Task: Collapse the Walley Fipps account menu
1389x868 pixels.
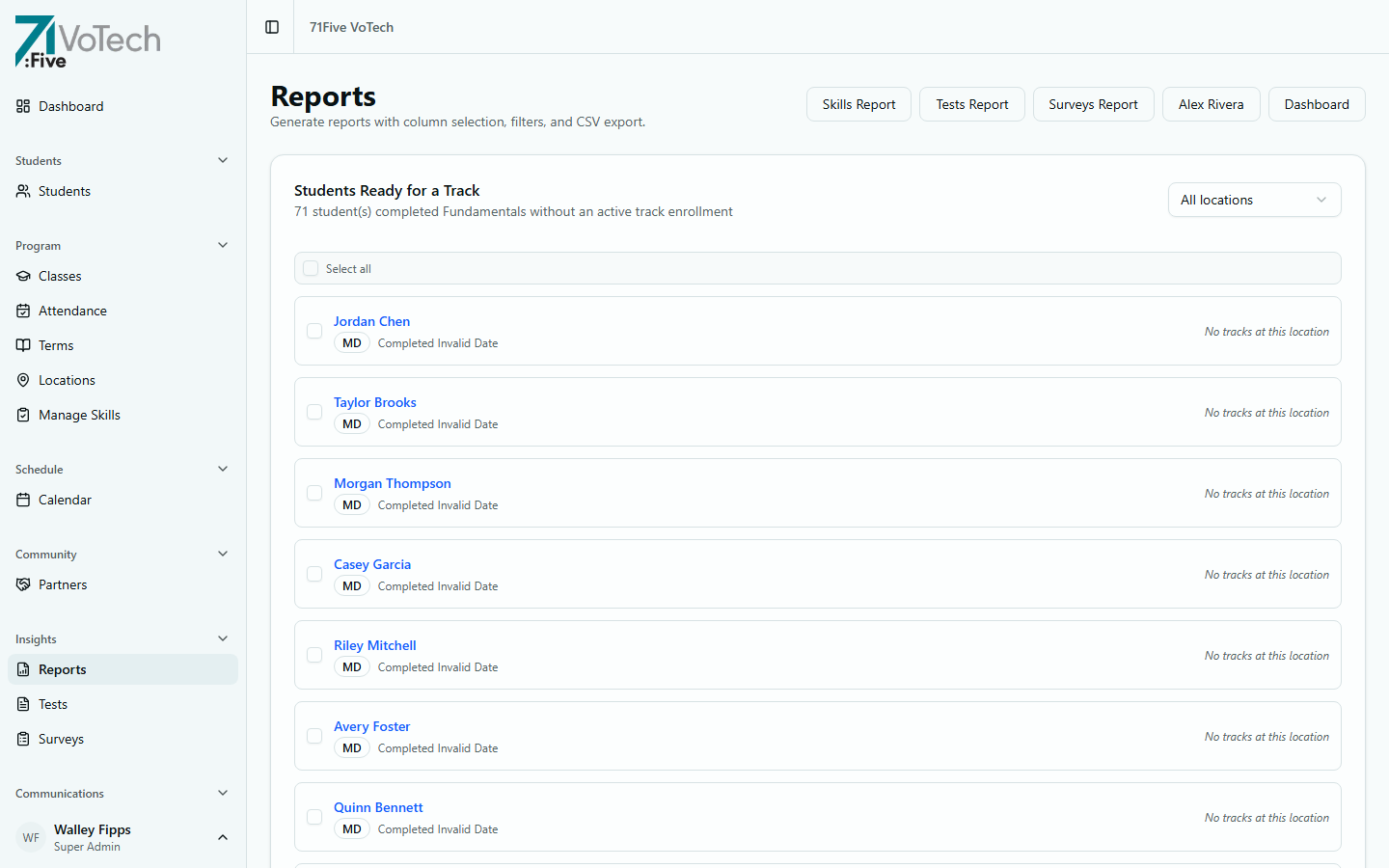Action: coord(223,837)
